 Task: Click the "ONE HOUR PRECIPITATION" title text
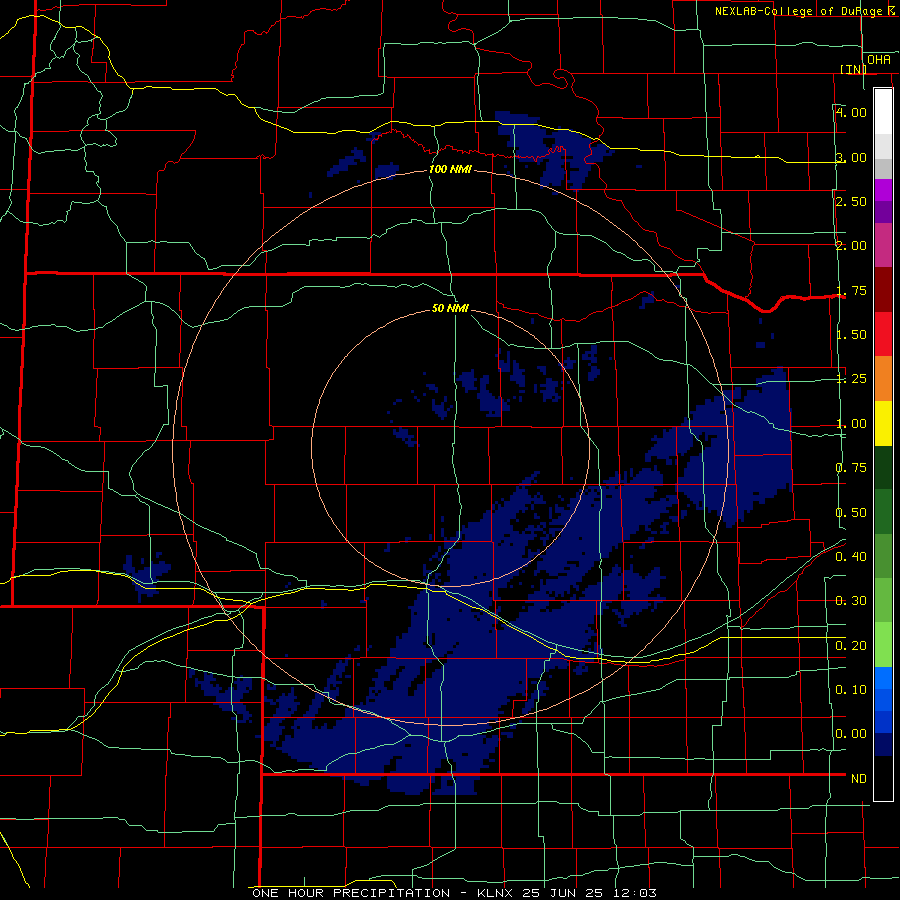[x=351, y=893]
